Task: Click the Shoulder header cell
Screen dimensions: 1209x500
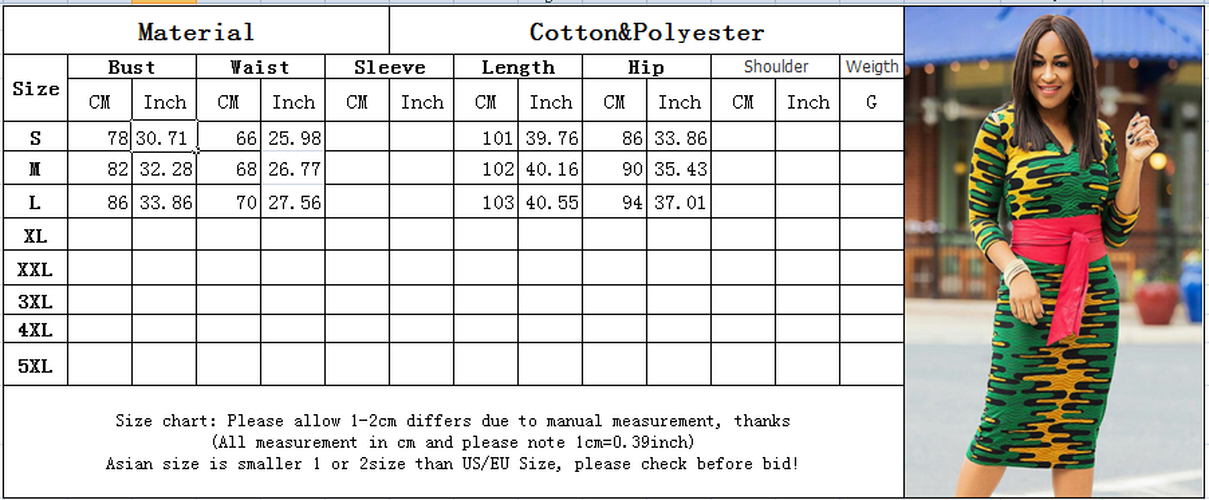Action: [775, 67]
